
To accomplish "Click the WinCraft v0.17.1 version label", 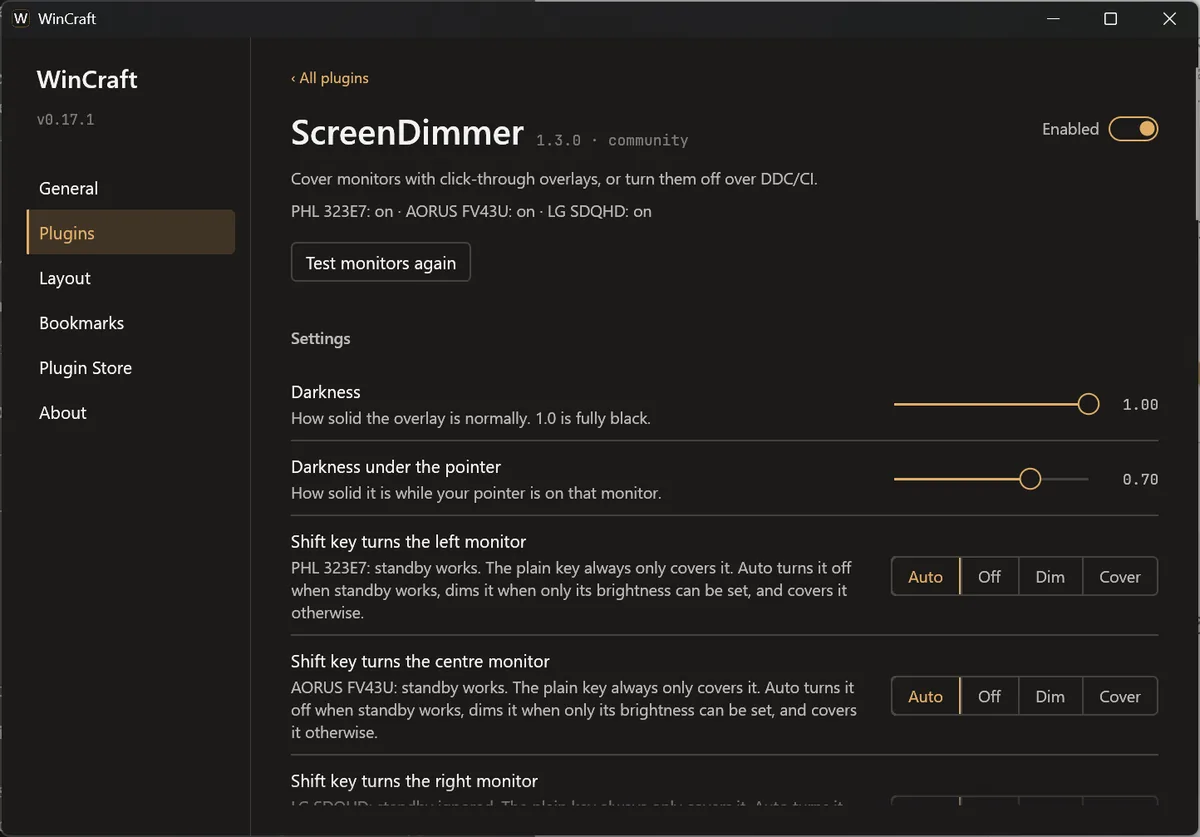I will pos(66,119).
